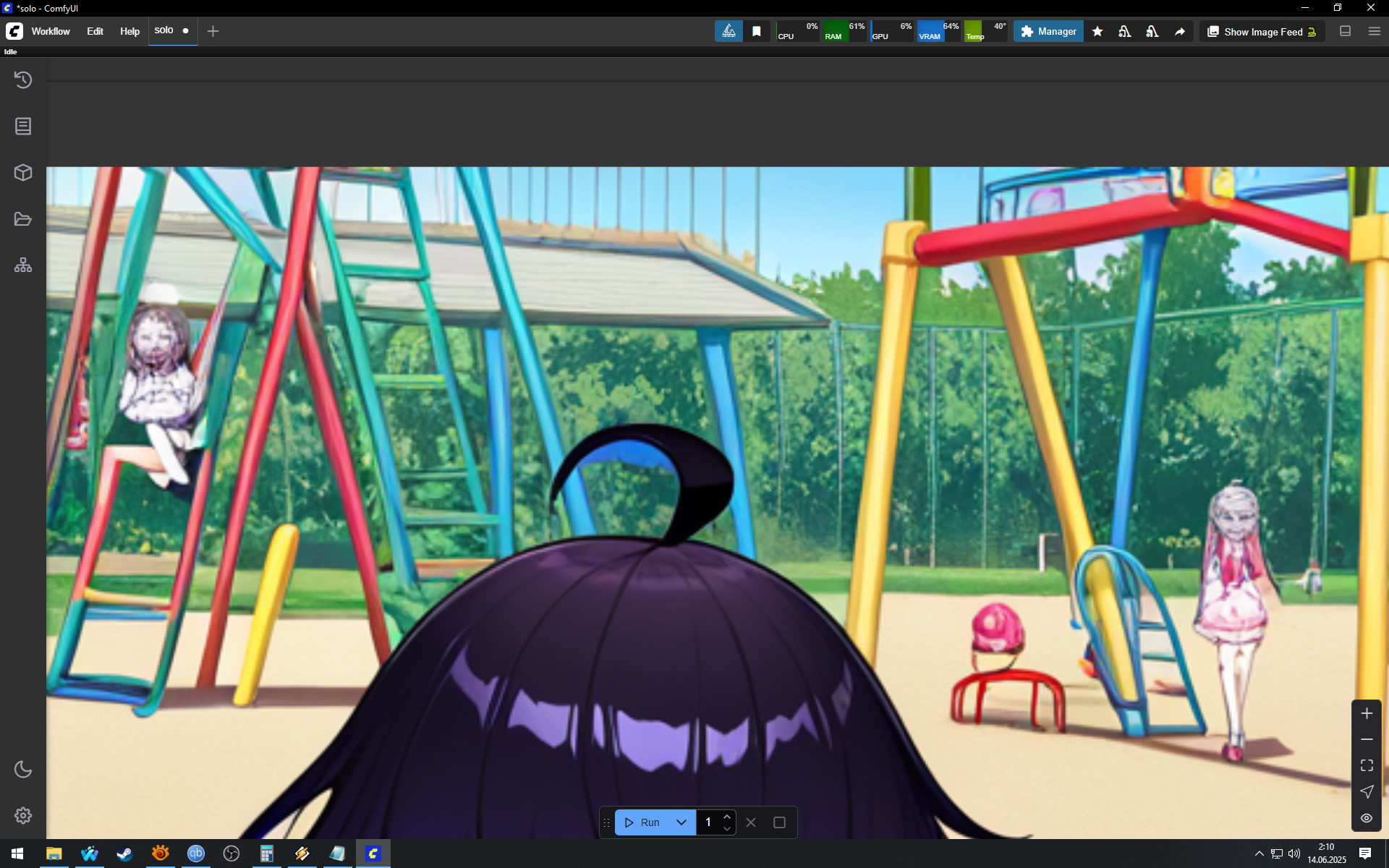Click the bookmark icon in top toolbar
Viewport: 1389px width, 868px height.
pyautogui.click(x=757, y=31)
